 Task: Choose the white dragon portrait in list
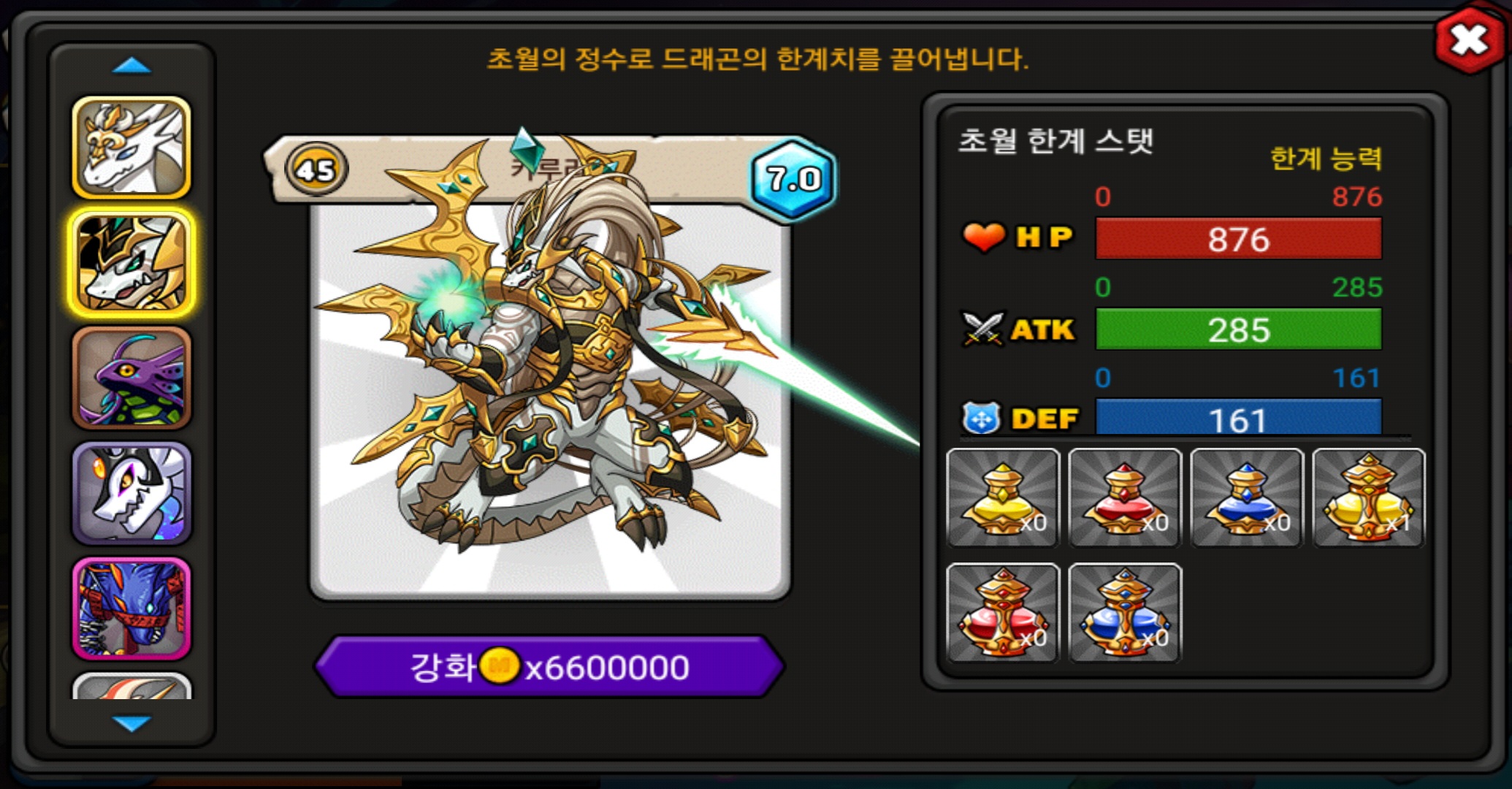click(x=131, y=148)
